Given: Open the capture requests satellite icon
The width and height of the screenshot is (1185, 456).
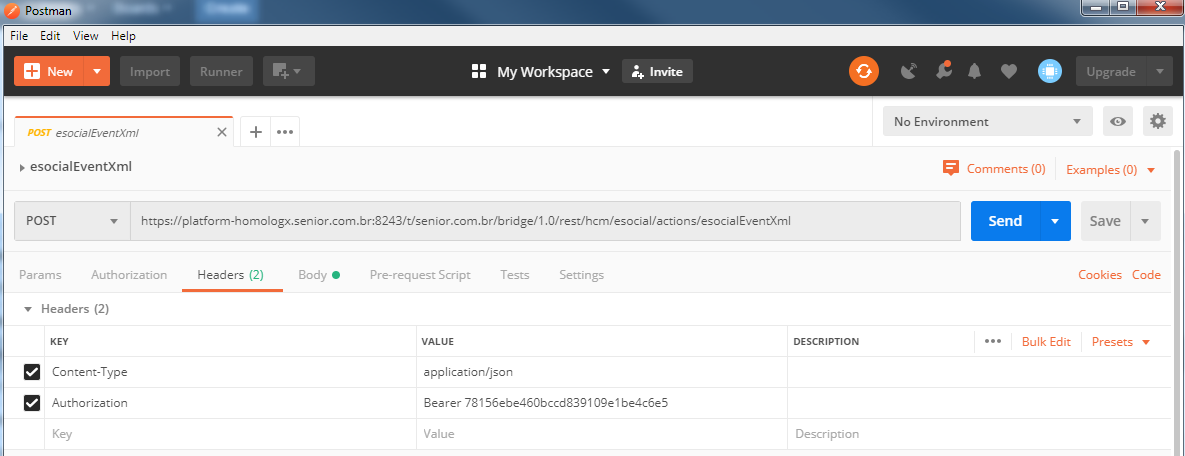Looking at the screenshot, I should [910, 72].
